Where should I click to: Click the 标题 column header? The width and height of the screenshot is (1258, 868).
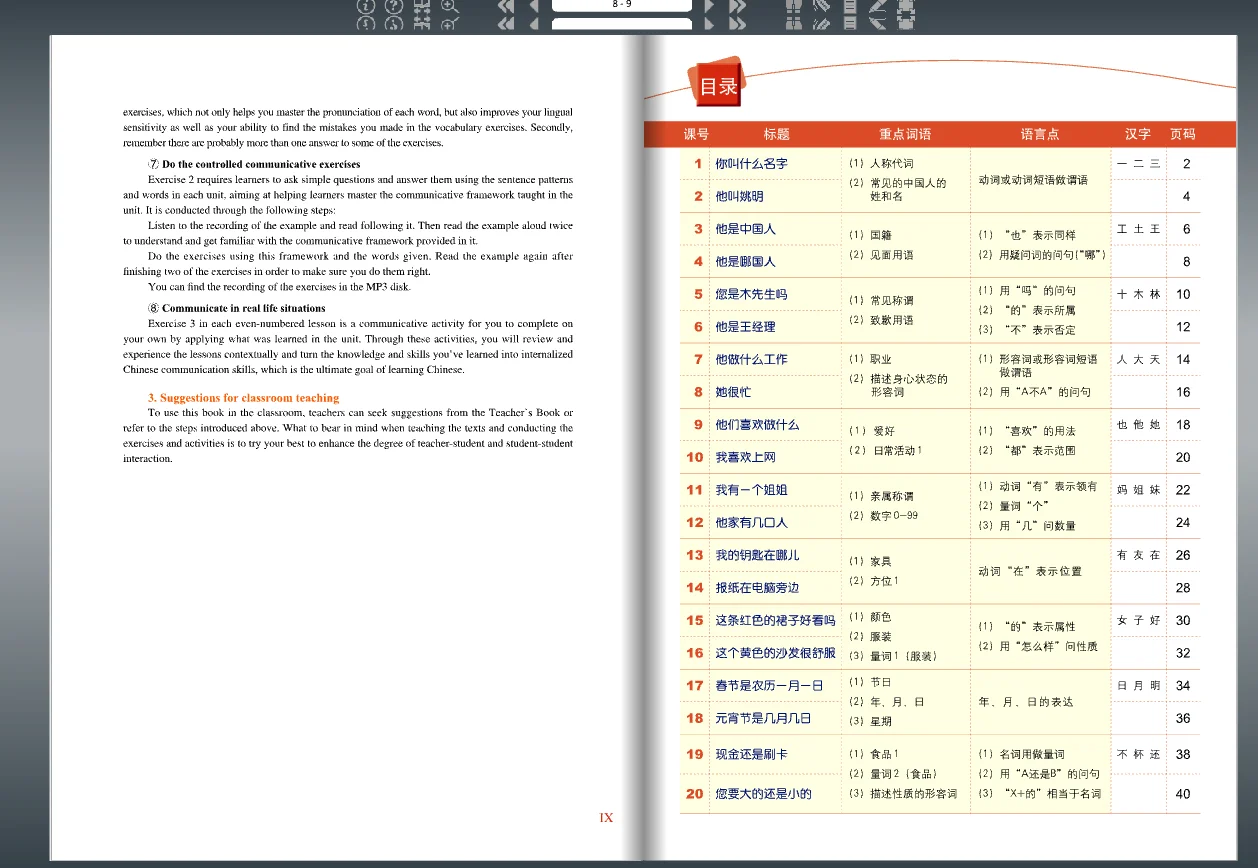777,134
